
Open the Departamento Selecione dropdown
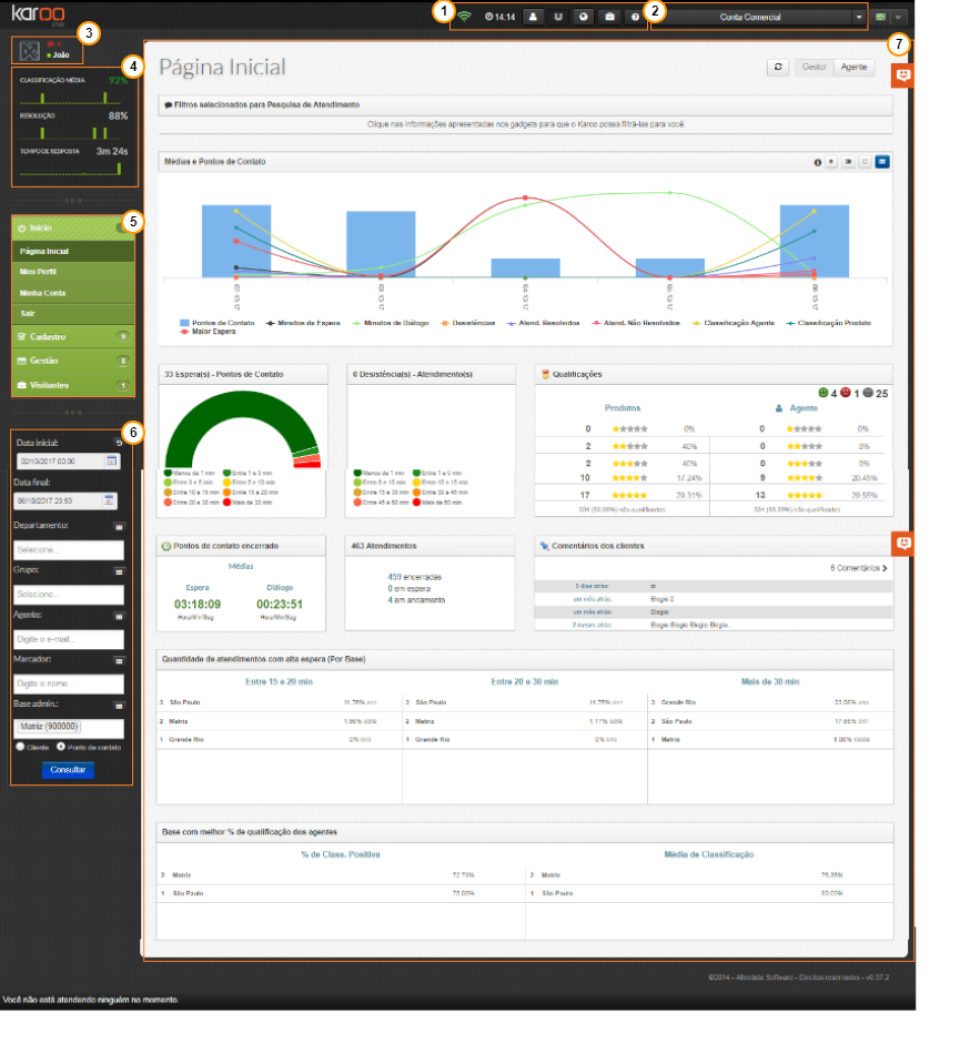69,551
